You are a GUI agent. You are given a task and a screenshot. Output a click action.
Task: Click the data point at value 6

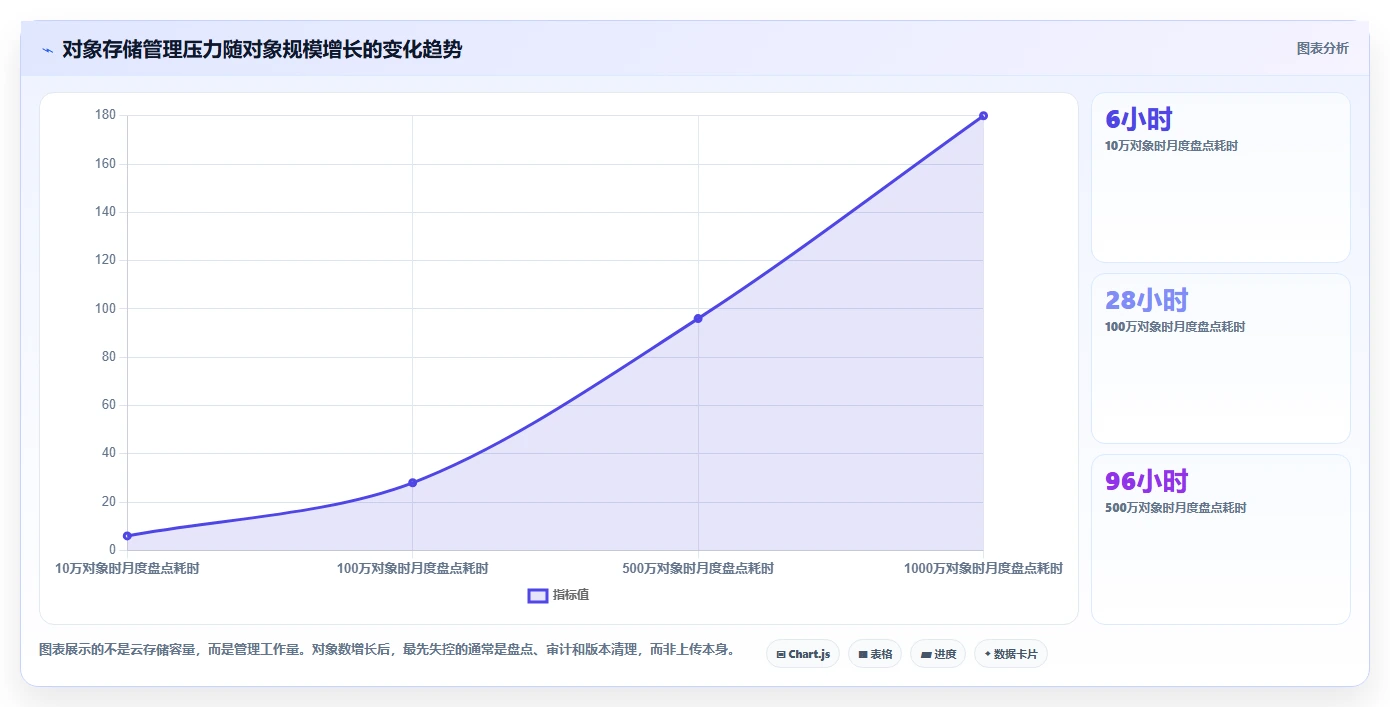[x=127, y=536]
